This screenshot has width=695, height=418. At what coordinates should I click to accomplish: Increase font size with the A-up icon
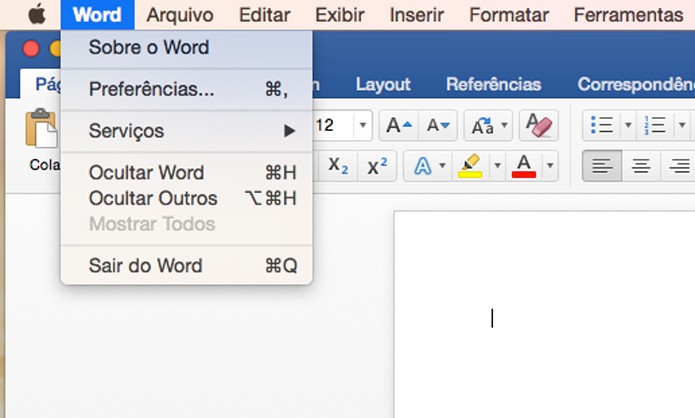[398, 126]
